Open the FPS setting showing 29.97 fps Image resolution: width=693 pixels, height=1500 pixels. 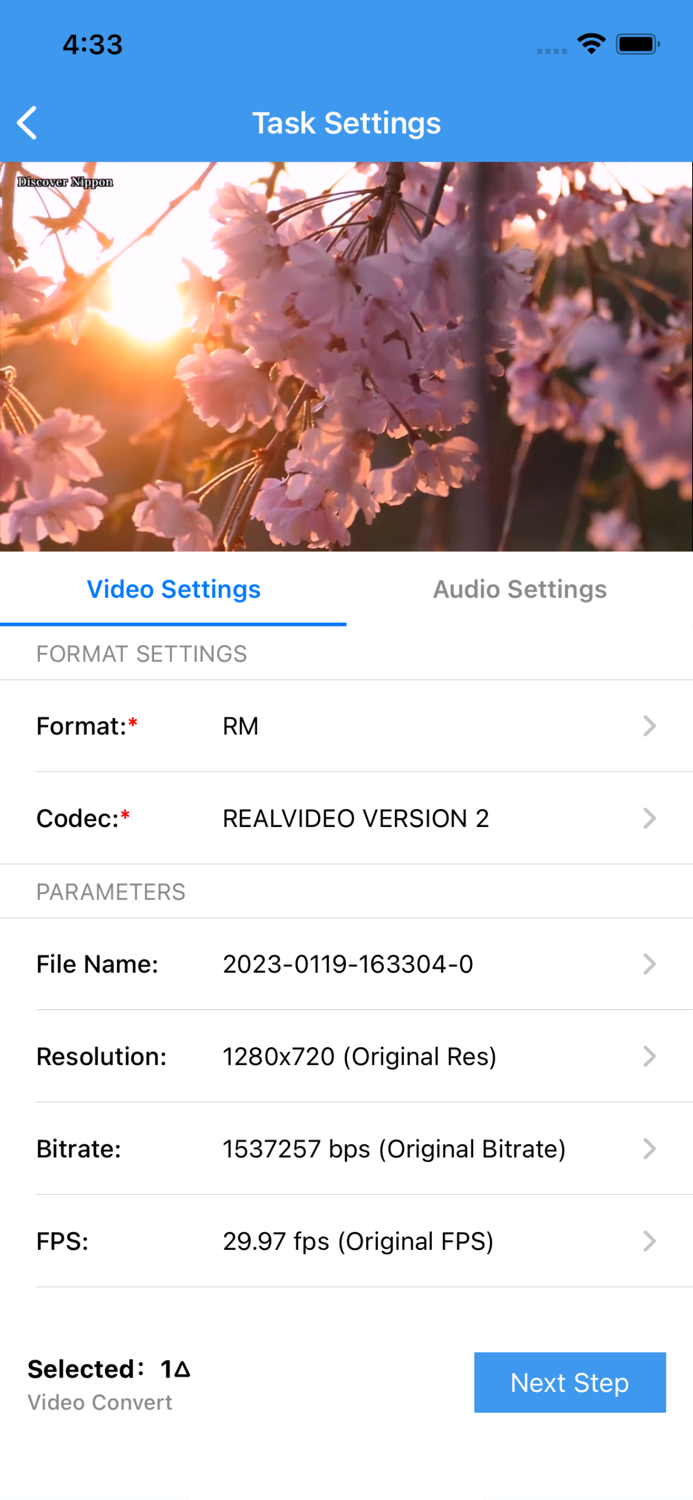346,1241
